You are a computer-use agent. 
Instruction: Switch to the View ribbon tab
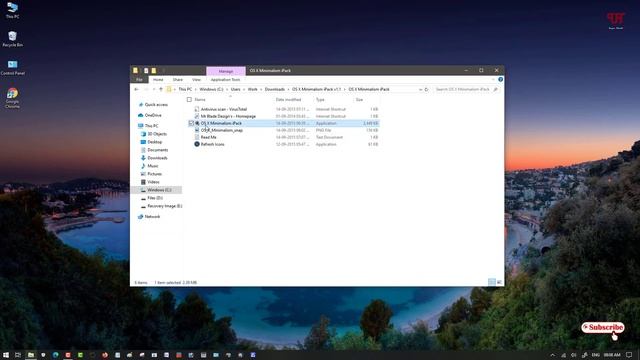tap(196, 80)
